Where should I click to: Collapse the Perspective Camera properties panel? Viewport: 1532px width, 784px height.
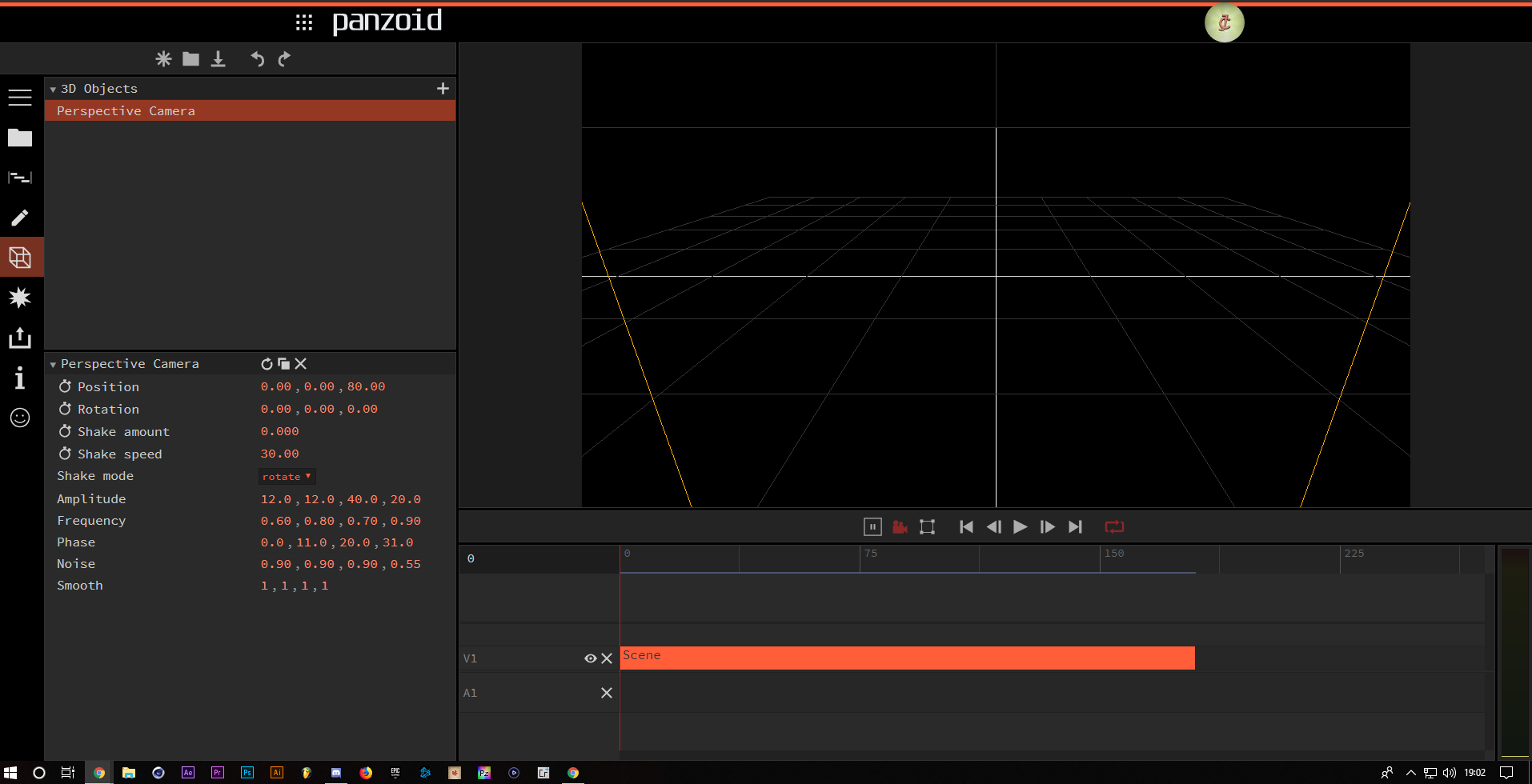pos(53,365)
